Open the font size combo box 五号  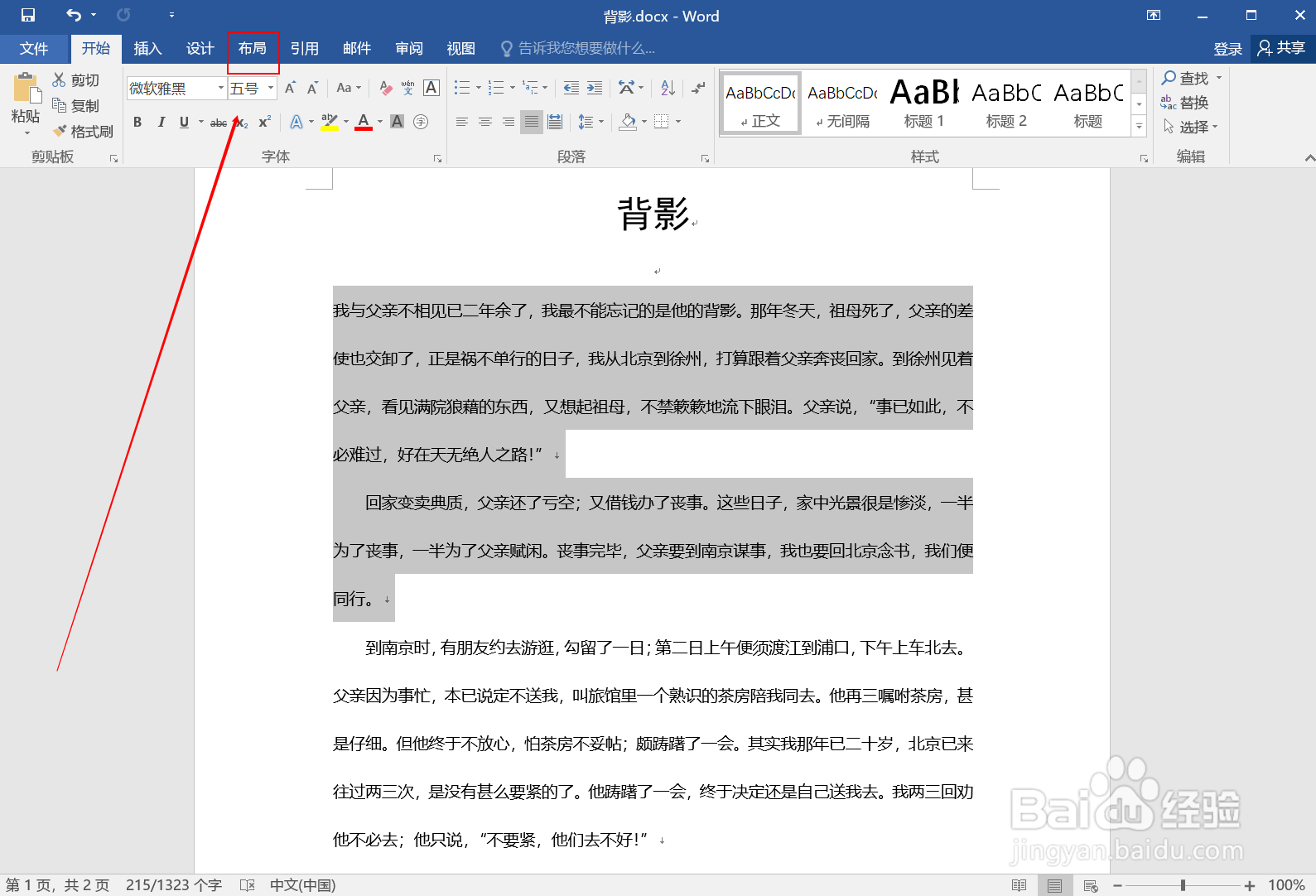pyautogui.click(x=252, y=88)
